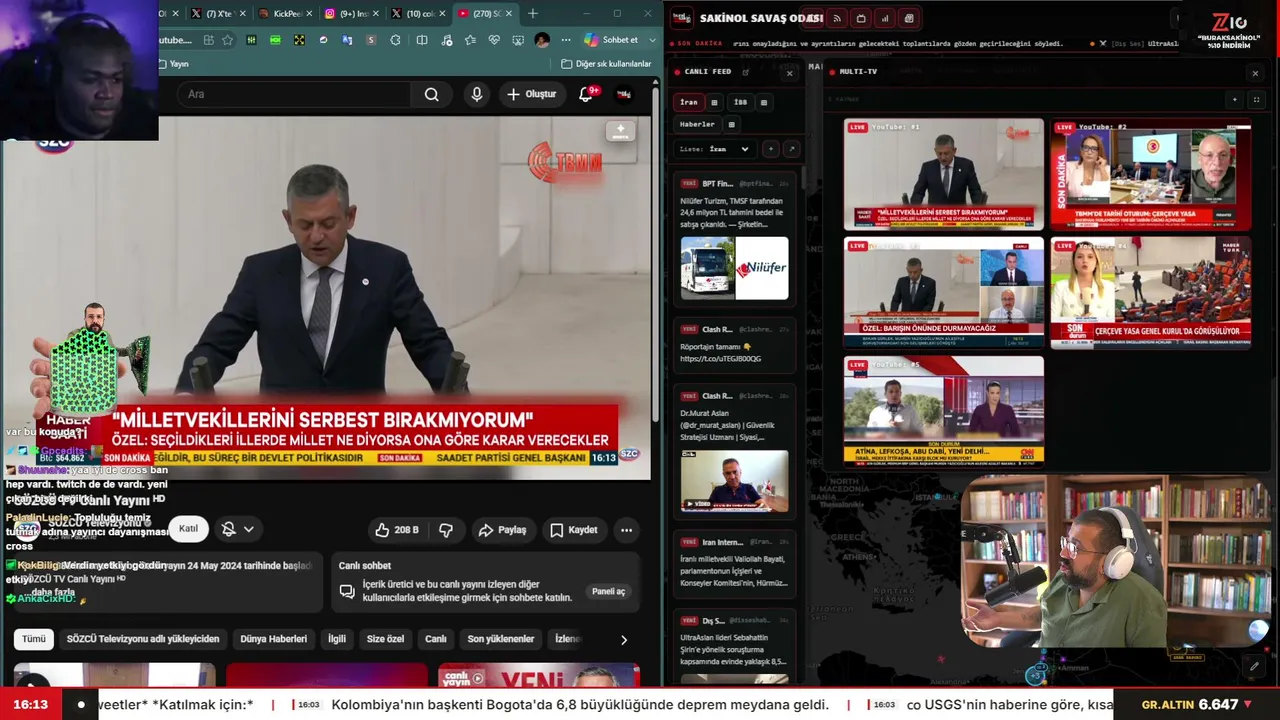Image resolution: width=1280 pixels, height=720 pixels.
Task: Open the browser profile avatar
Action: [x=542, y=40]
